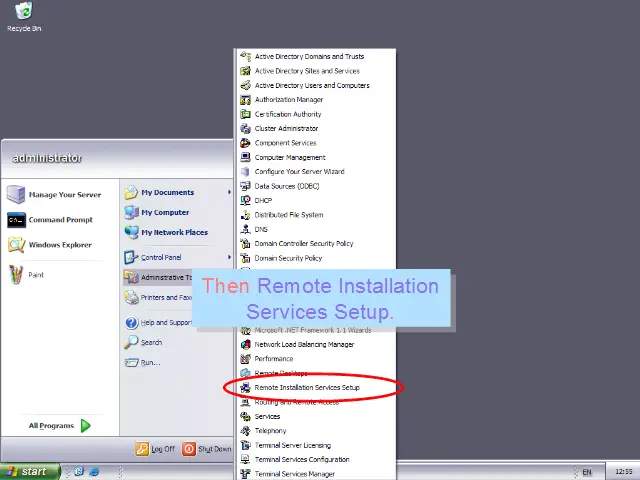The height and width of the screenshot is (480, 640).
Task: Expand the All Programs arrow
Action: 86,425
